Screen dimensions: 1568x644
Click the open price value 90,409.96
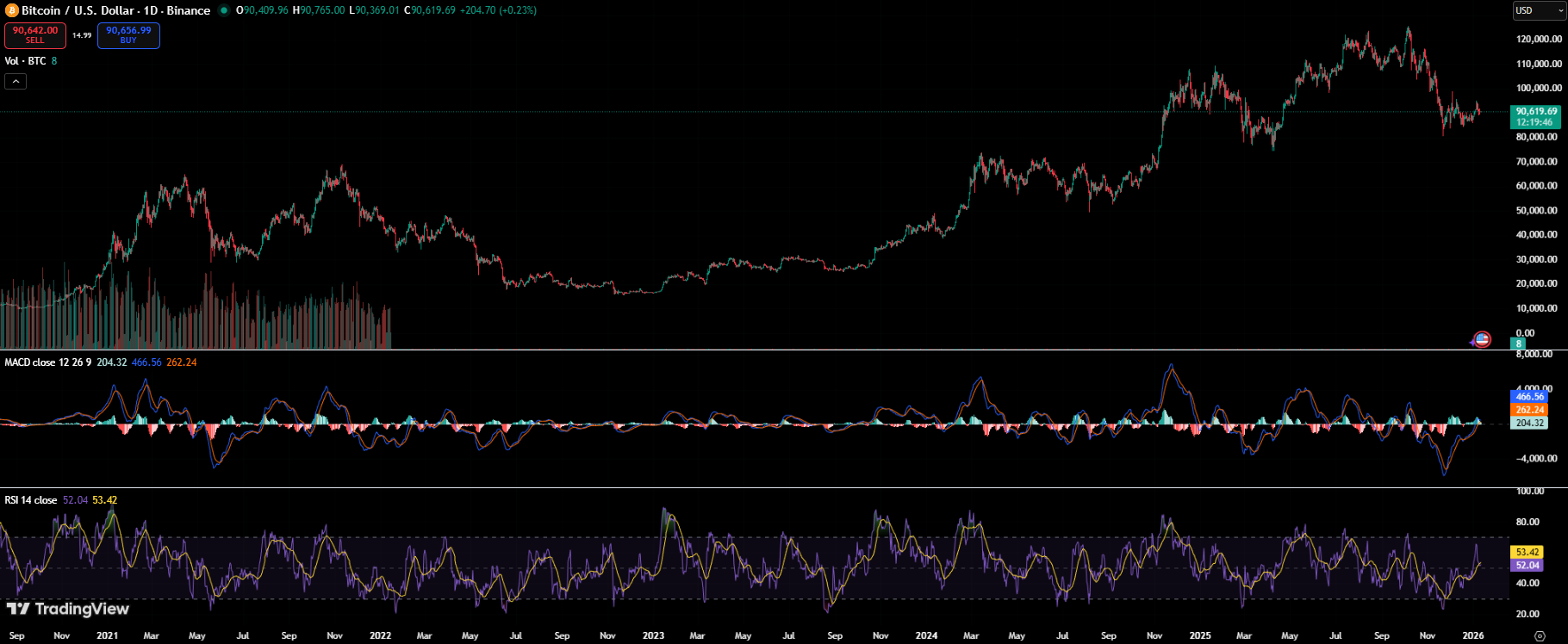(x=266, y=10)
